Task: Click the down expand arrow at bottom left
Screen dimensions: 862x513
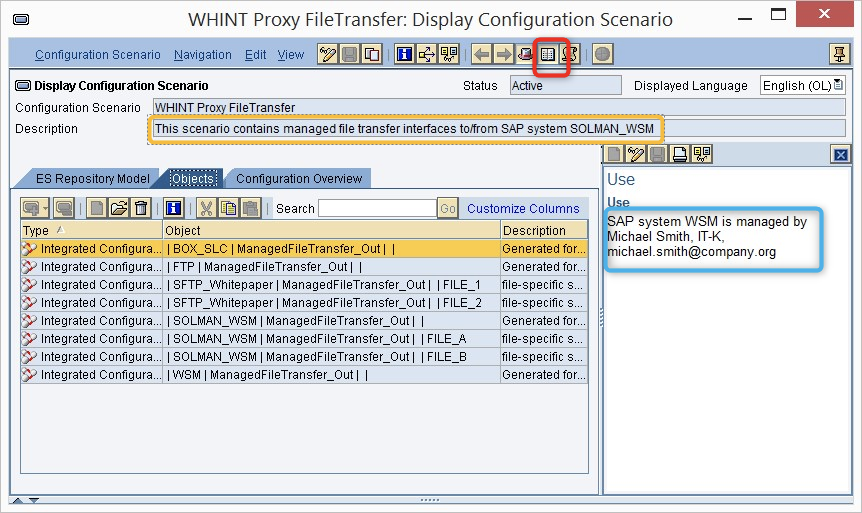Action: click(34, 500)
